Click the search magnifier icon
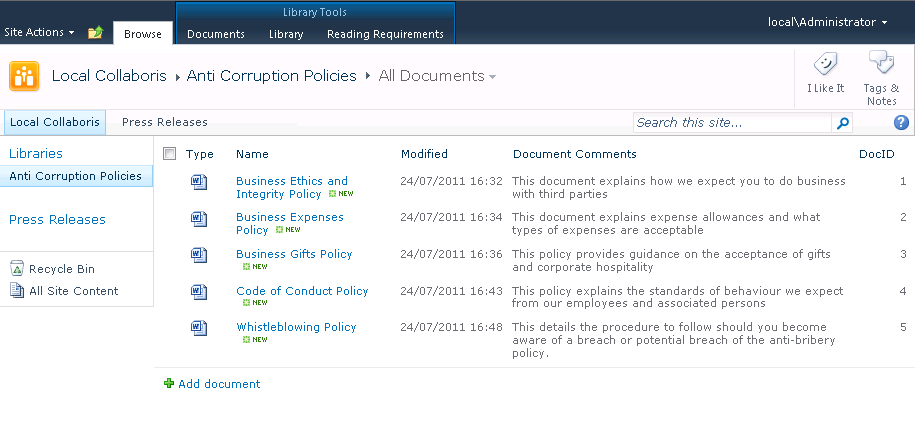Viewport: 915px width, 434px height. point(843,123)
